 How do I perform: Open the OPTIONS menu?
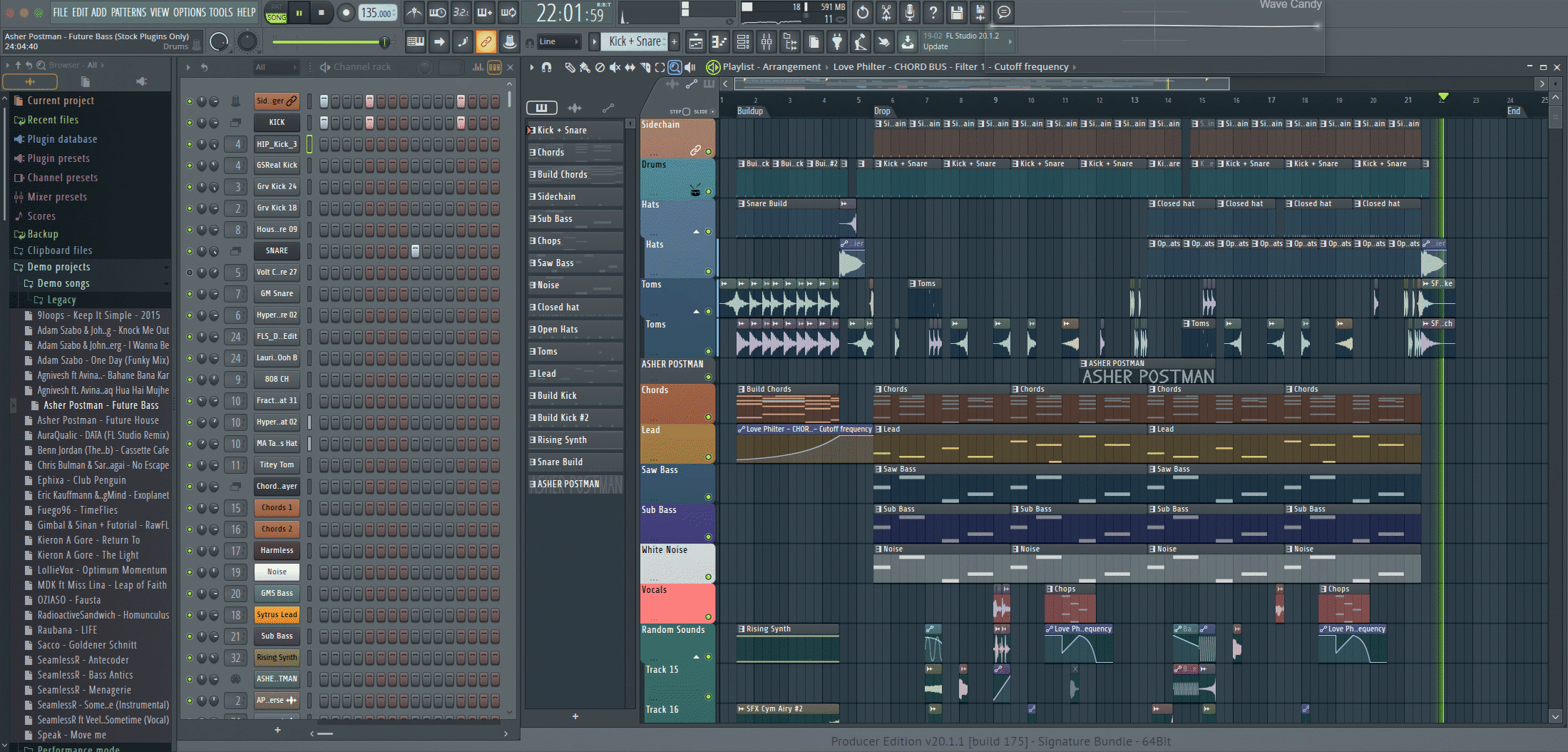tap(190, 12)
